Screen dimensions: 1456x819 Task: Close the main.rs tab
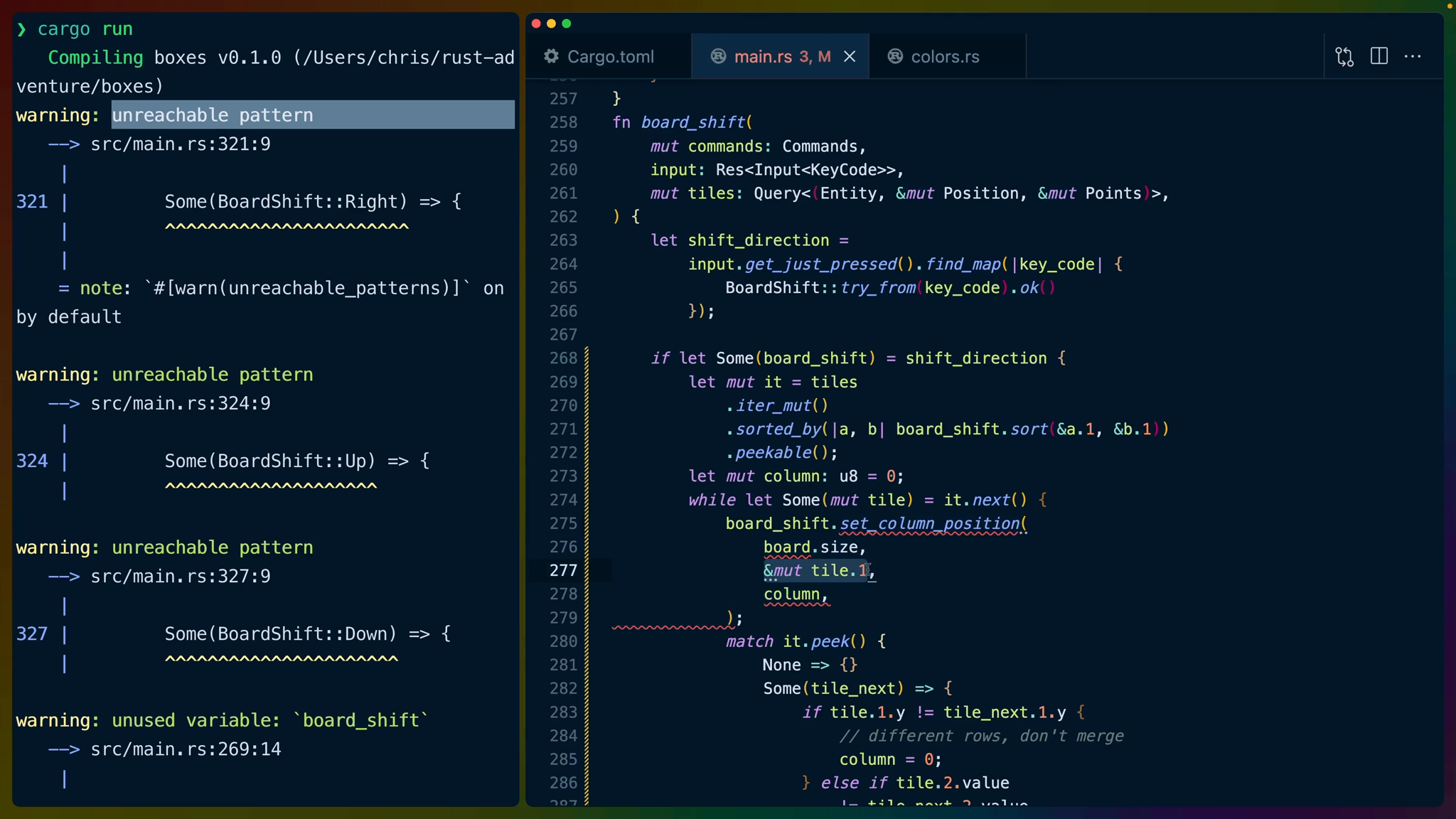point(850,57)
